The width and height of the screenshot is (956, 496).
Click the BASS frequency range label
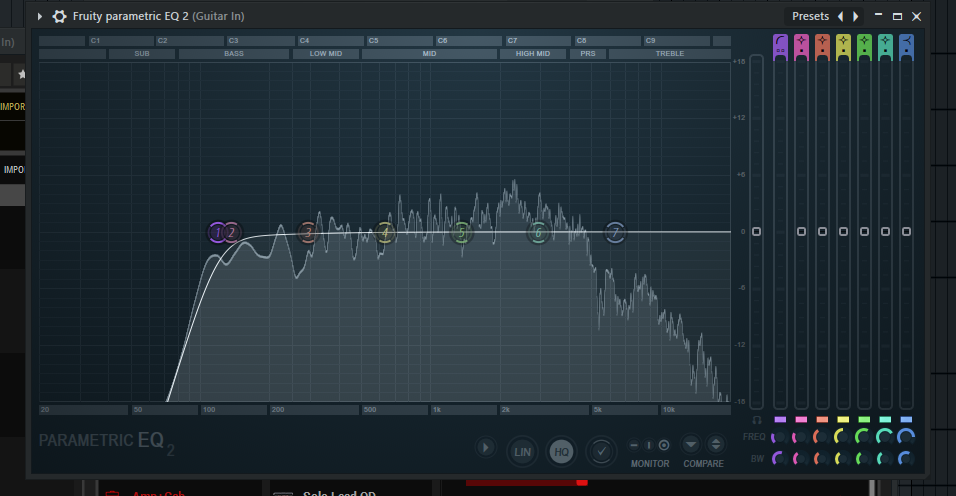pyautogui.click(x=234, y=54)
